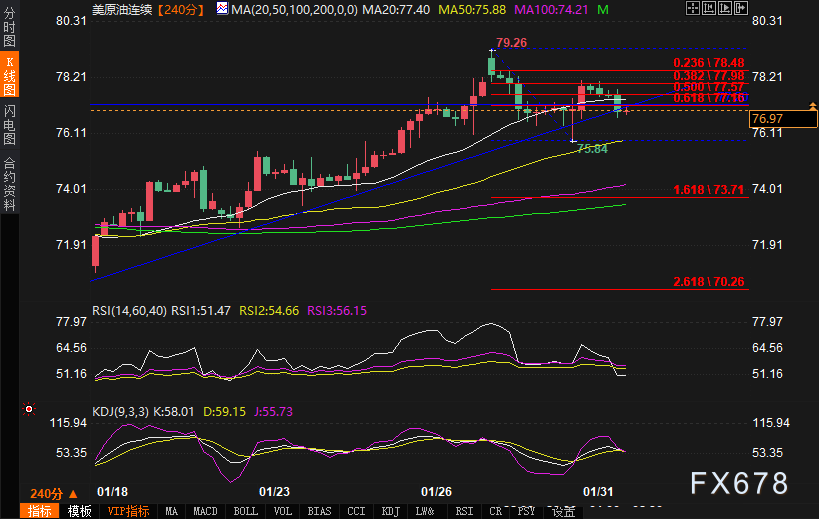Click the 75.84 low price label

[592, 149]
